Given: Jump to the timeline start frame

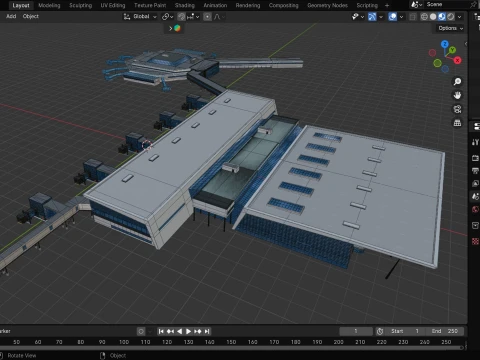Looking at the screenshot, I should [161, 331].
